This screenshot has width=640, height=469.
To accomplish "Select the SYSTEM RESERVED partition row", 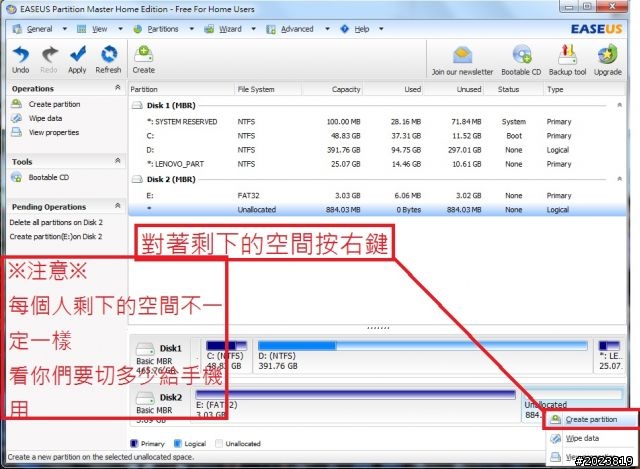I will coord(377,122).
